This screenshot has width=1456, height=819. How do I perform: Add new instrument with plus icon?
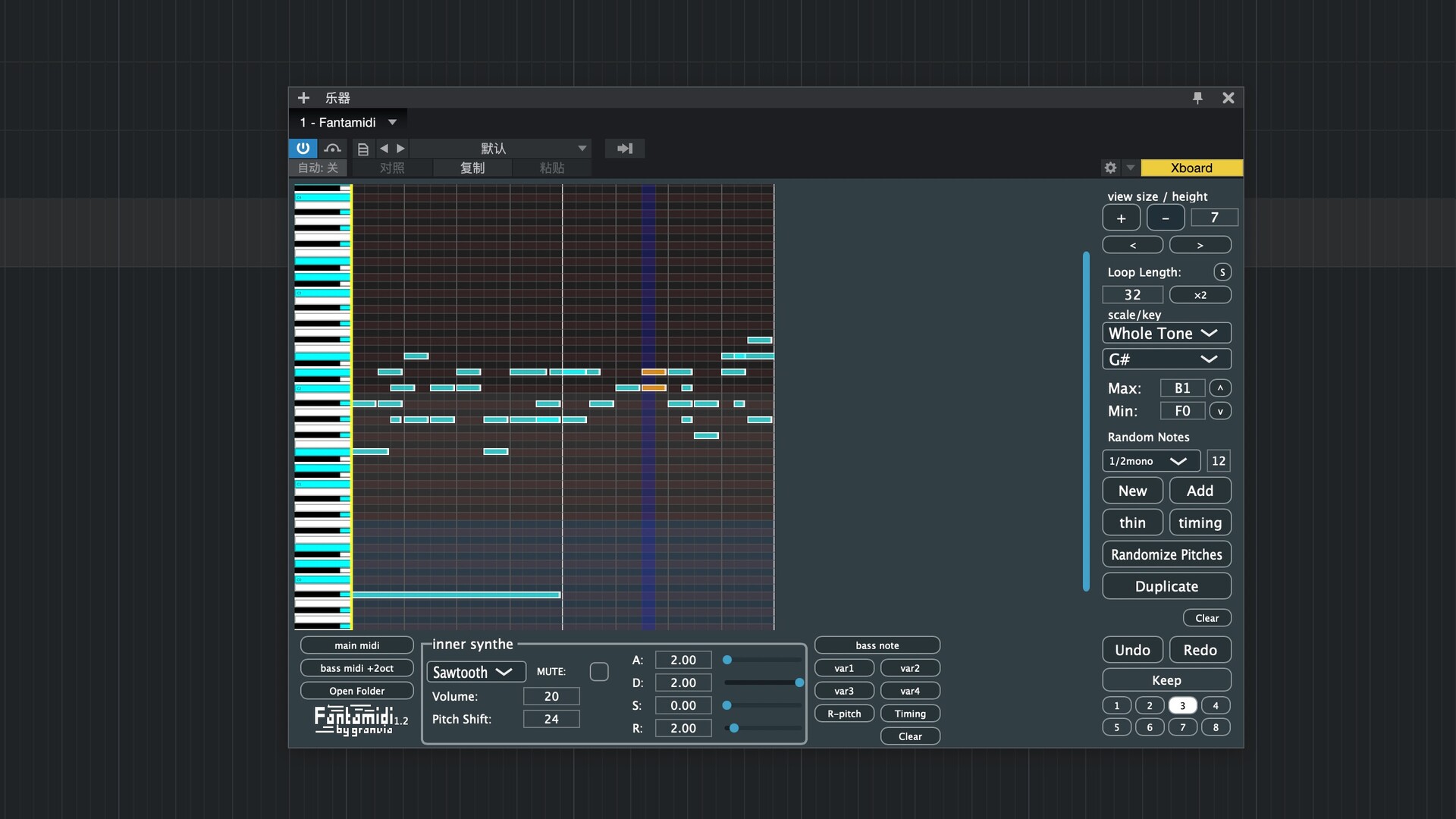point(303,98)
